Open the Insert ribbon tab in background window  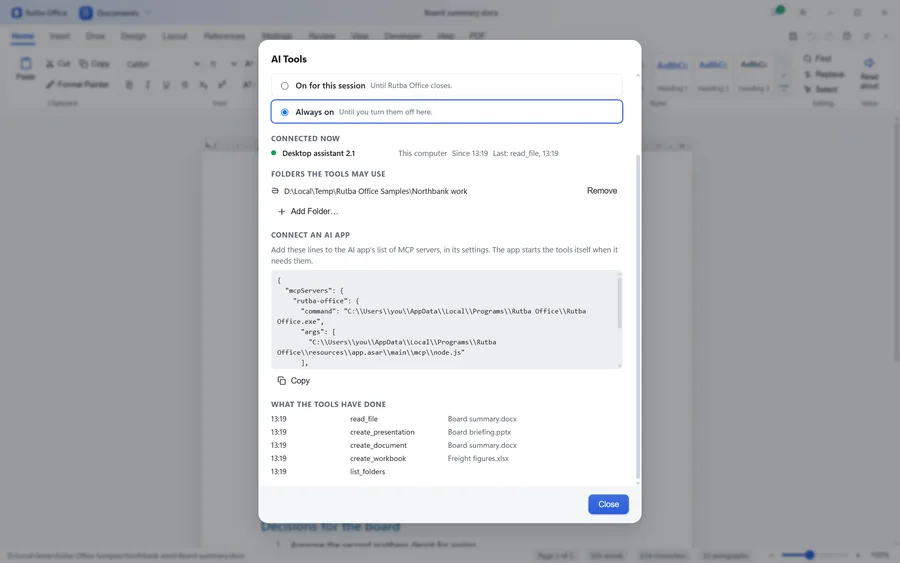pos(60,36)
